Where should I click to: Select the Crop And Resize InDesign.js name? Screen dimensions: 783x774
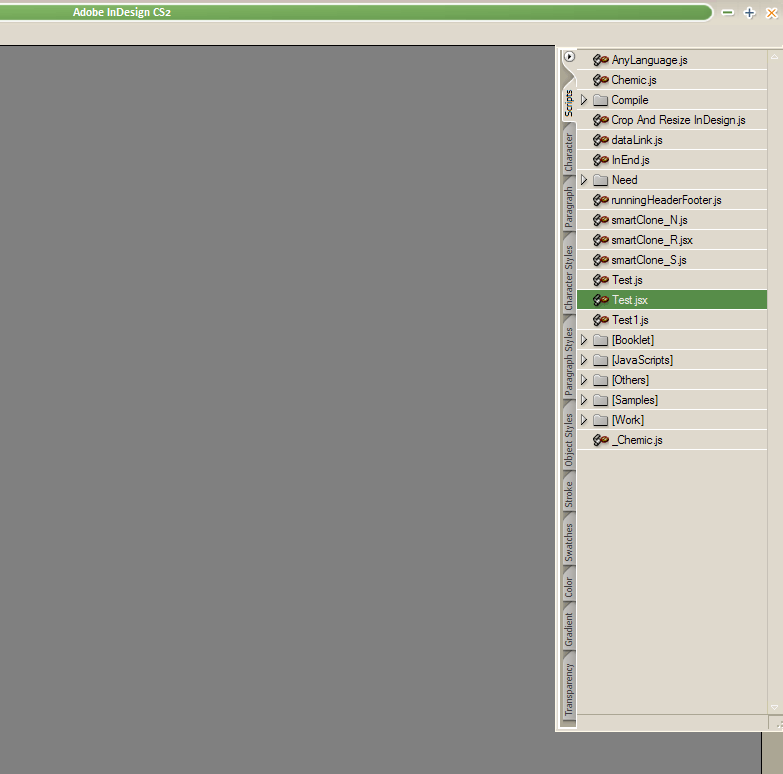(678, 120)
